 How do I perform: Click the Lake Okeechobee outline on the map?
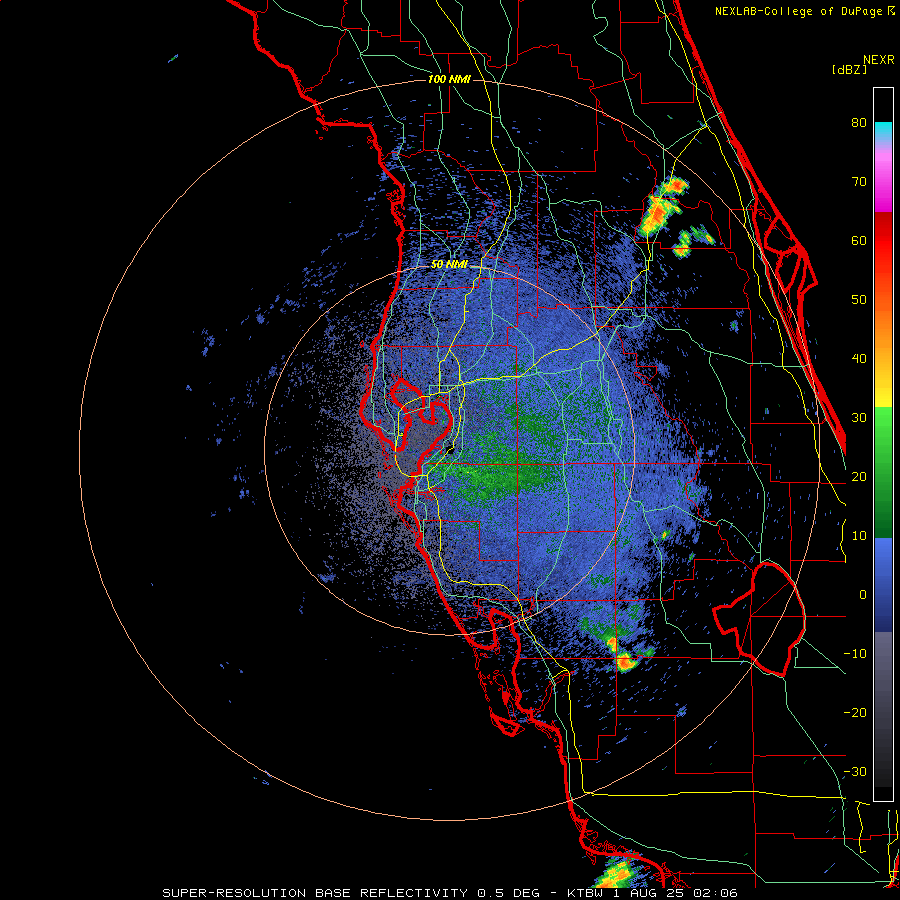759,619
